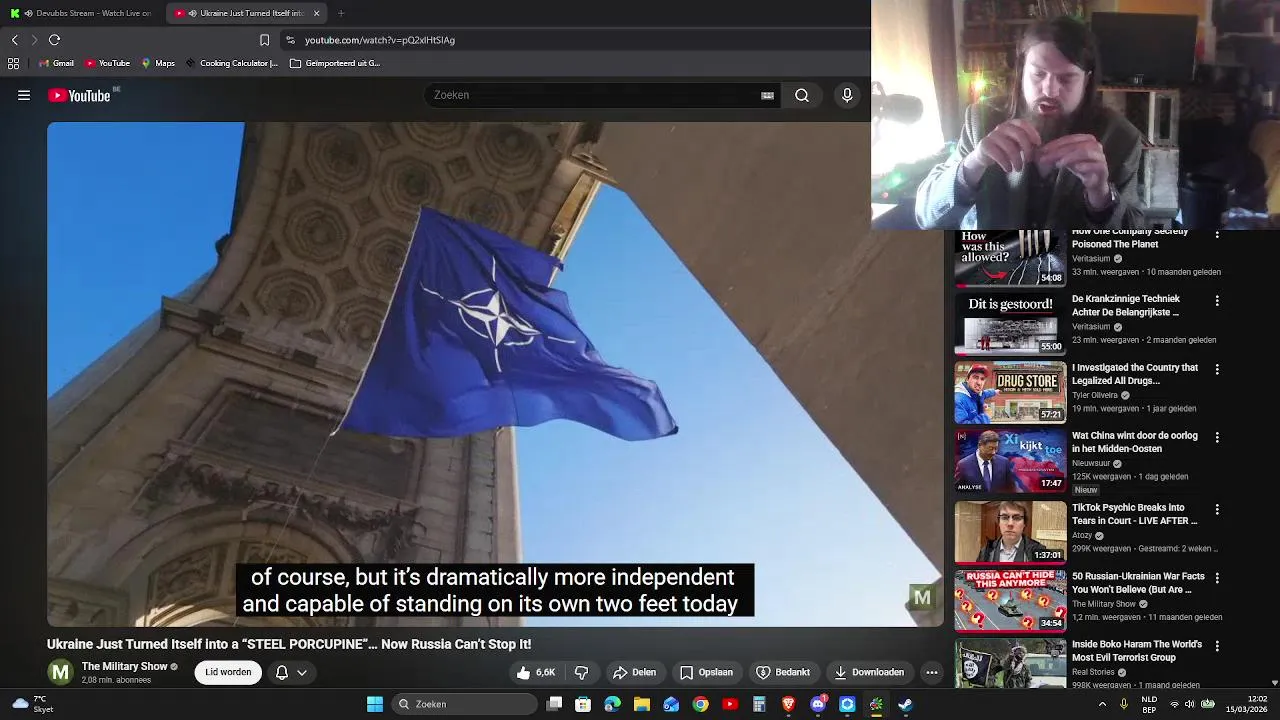This screenshot has width=1280, height=720.
Task: Play the Xi kijkt toe thumbnail
Action: [x=1010, y=461]
